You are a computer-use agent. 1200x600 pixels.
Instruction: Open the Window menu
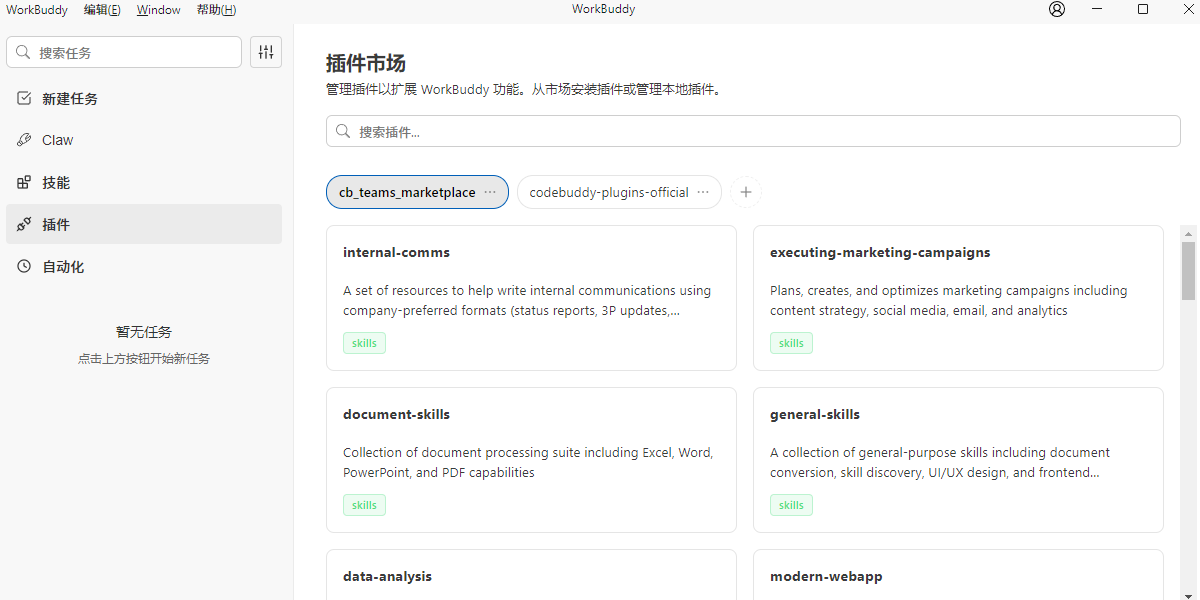(x=158, y=10)
